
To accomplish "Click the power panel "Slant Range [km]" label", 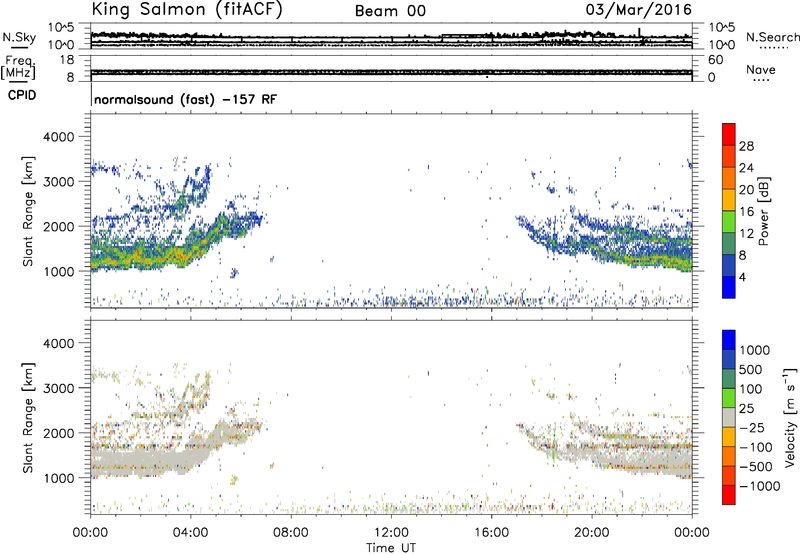I will (x=28, y=211).
